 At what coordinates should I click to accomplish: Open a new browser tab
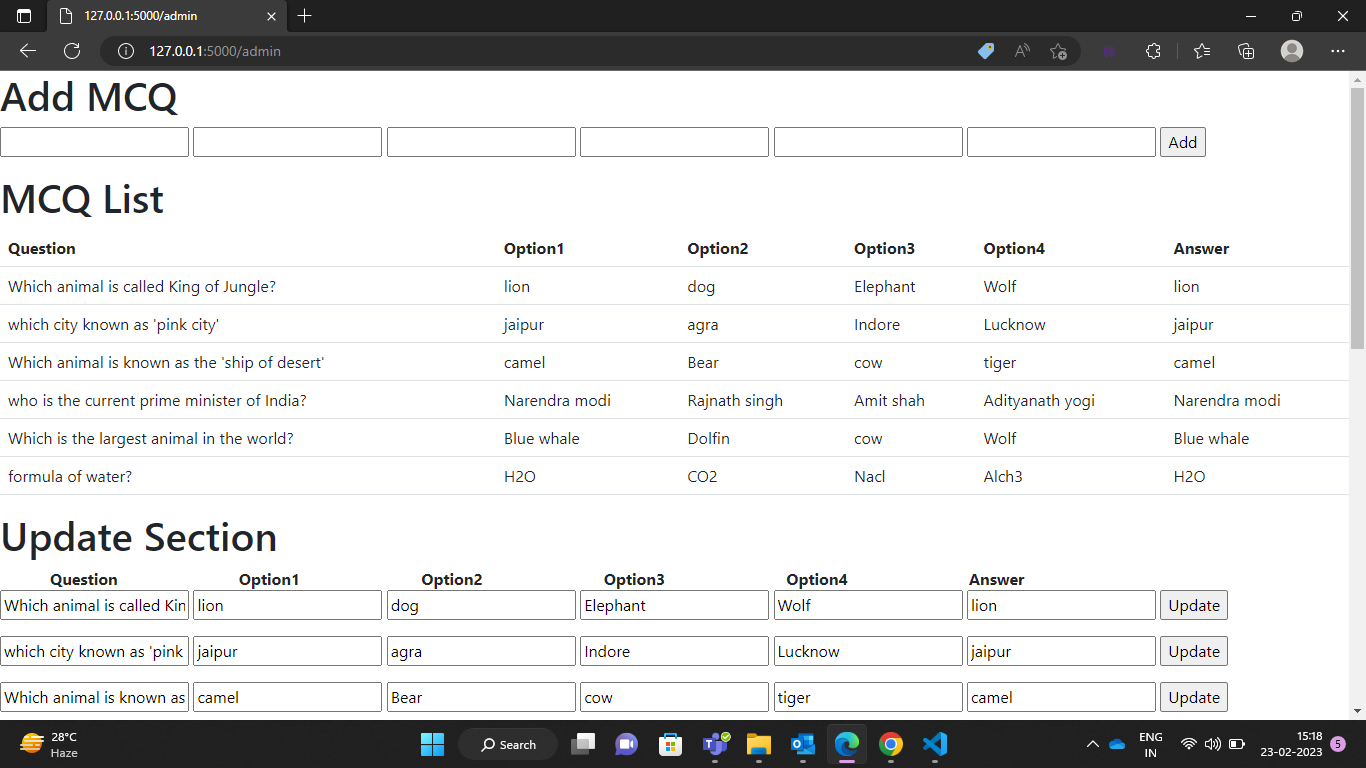click(x=304, y=16)
